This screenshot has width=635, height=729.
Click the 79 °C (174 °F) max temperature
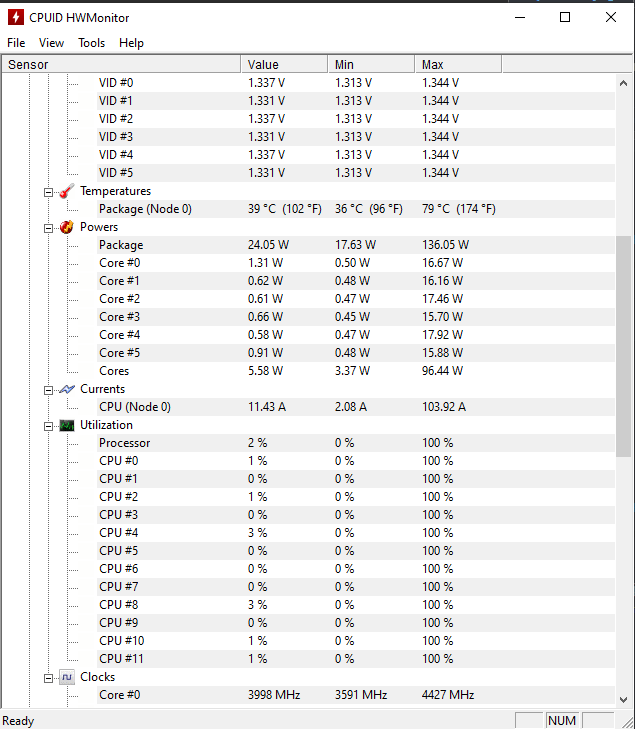(x=458, y=209)
